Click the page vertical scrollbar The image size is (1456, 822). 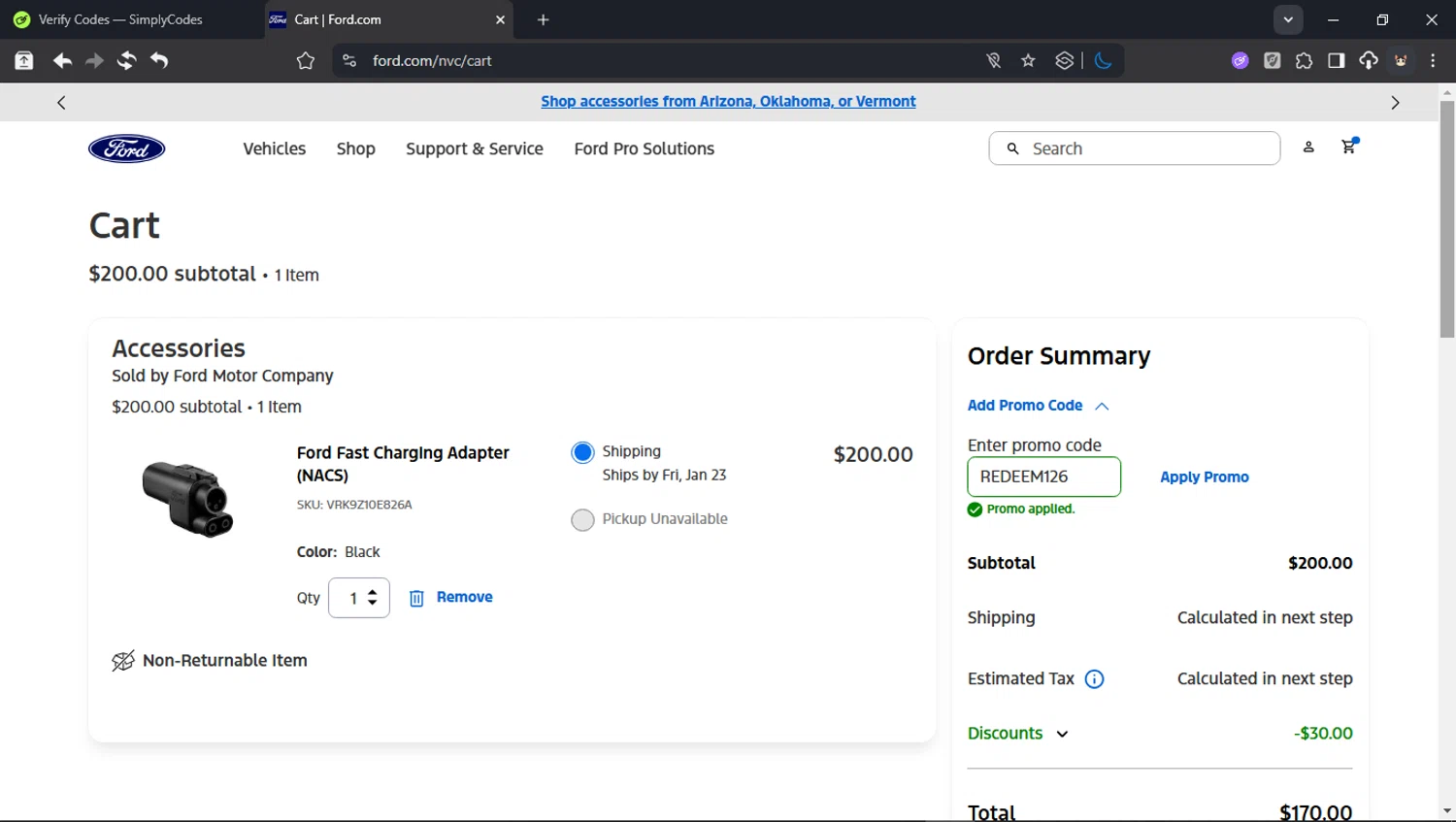pyautogui.click(x=1447, y=218)
